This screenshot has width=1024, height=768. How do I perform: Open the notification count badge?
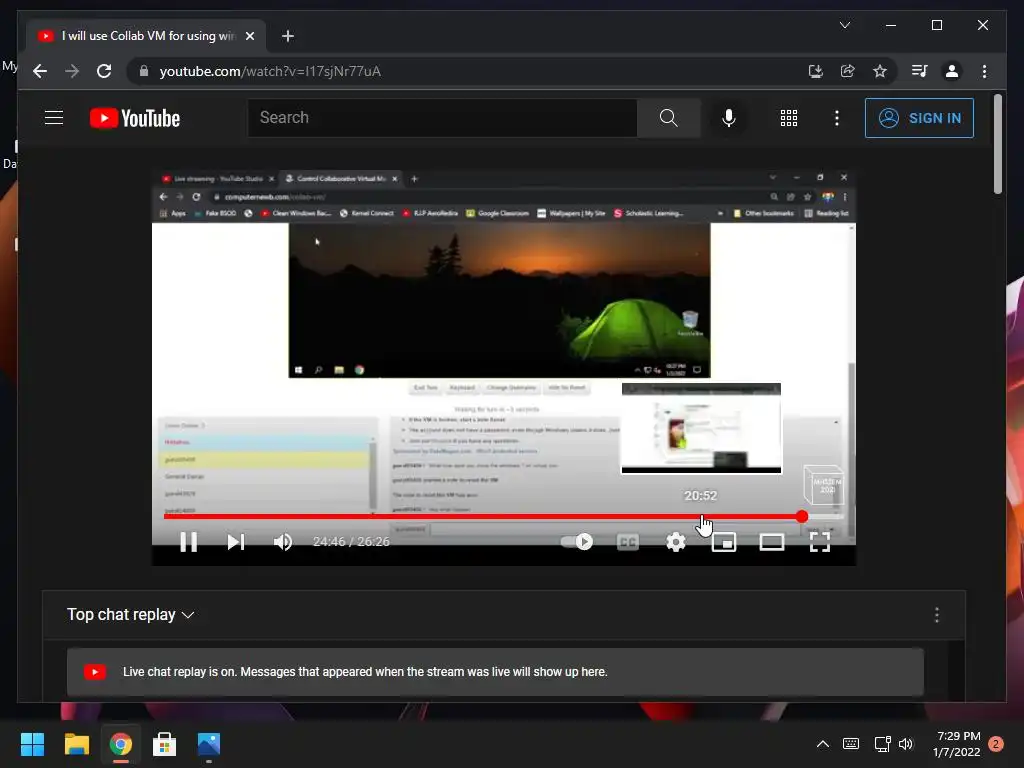[x=996, y=744]
